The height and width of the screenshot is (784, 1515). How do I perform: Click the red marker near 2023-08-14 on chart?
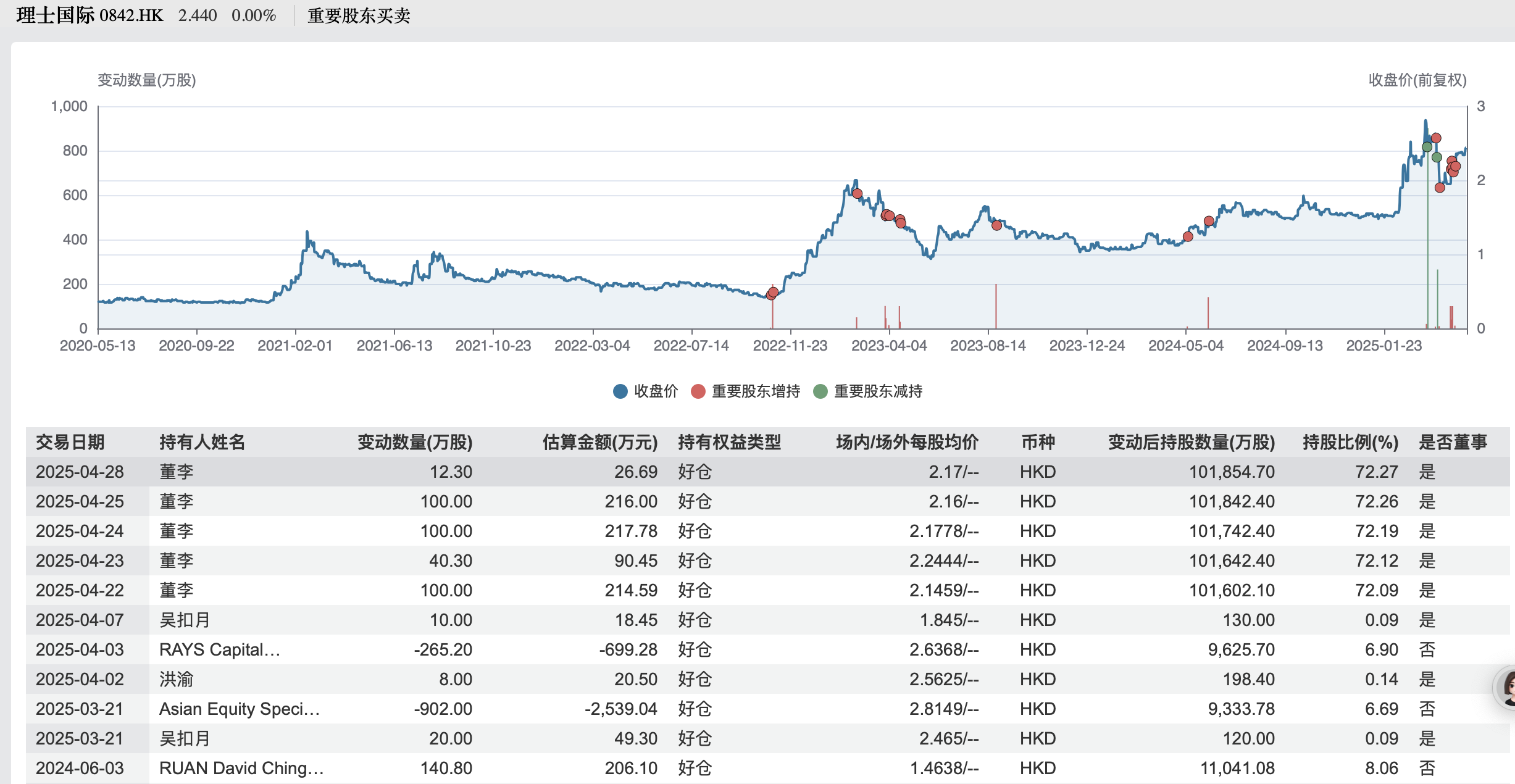point(996,225)
